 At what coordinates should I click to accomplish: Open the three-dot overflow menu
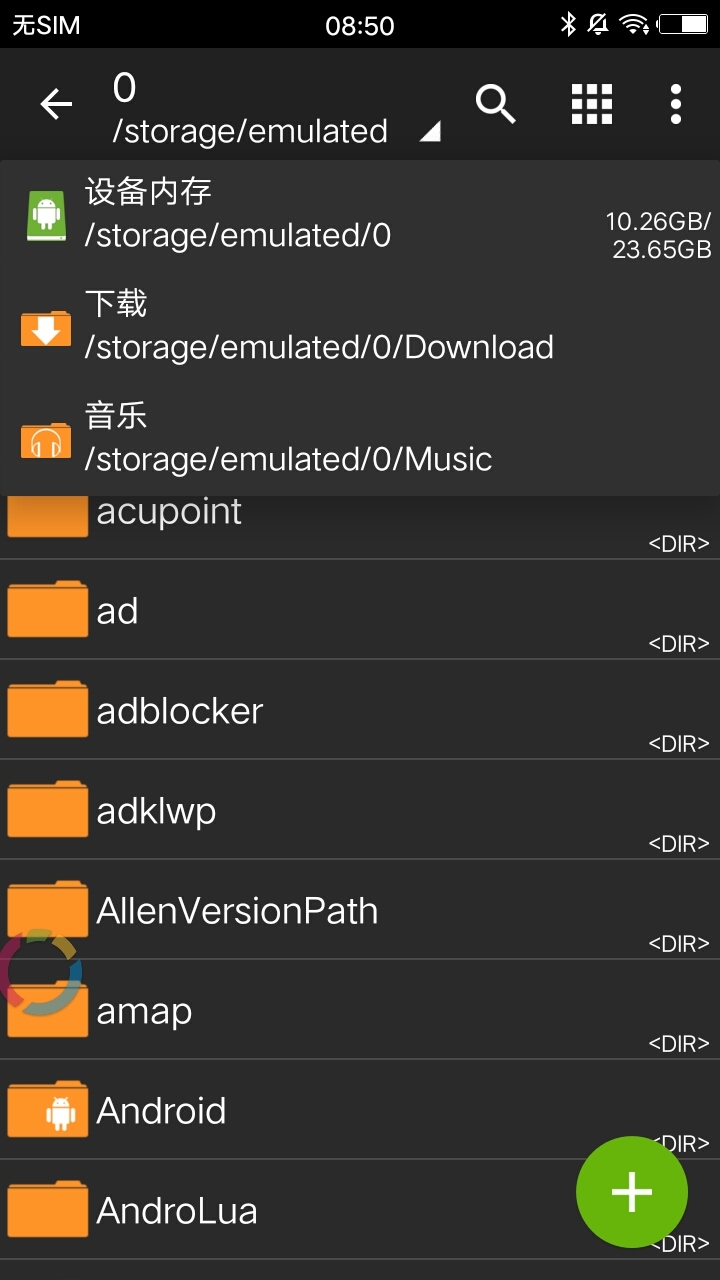pyautogui.click(x=676, y=104)
